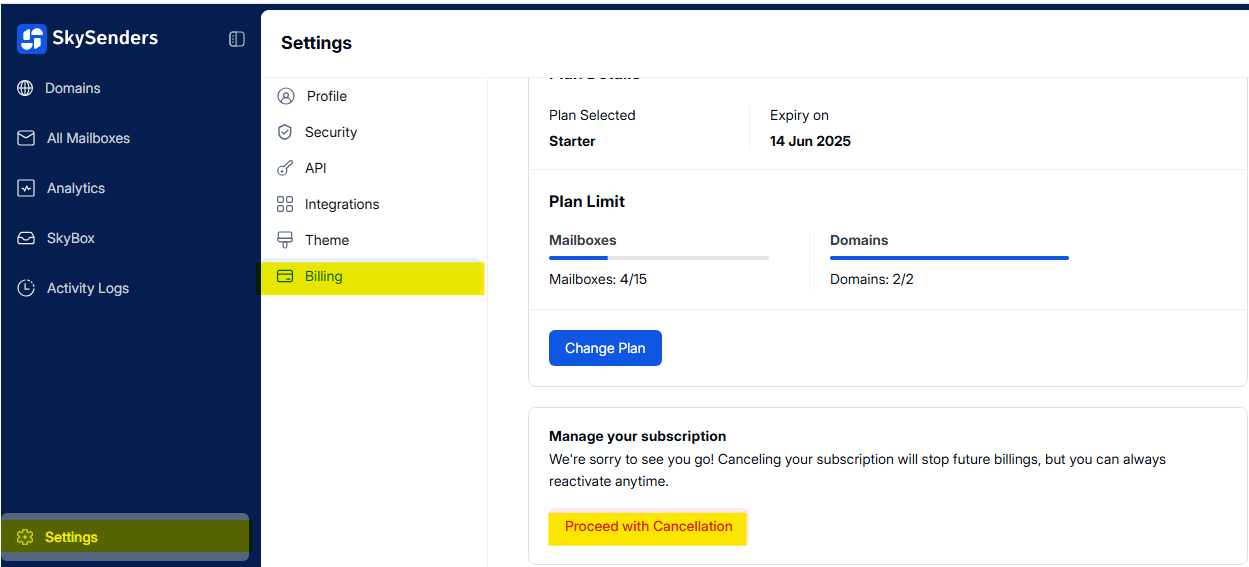Click the SkySenders logo icon
Viewport: 1249px width, 567px height.
(32, 39)
